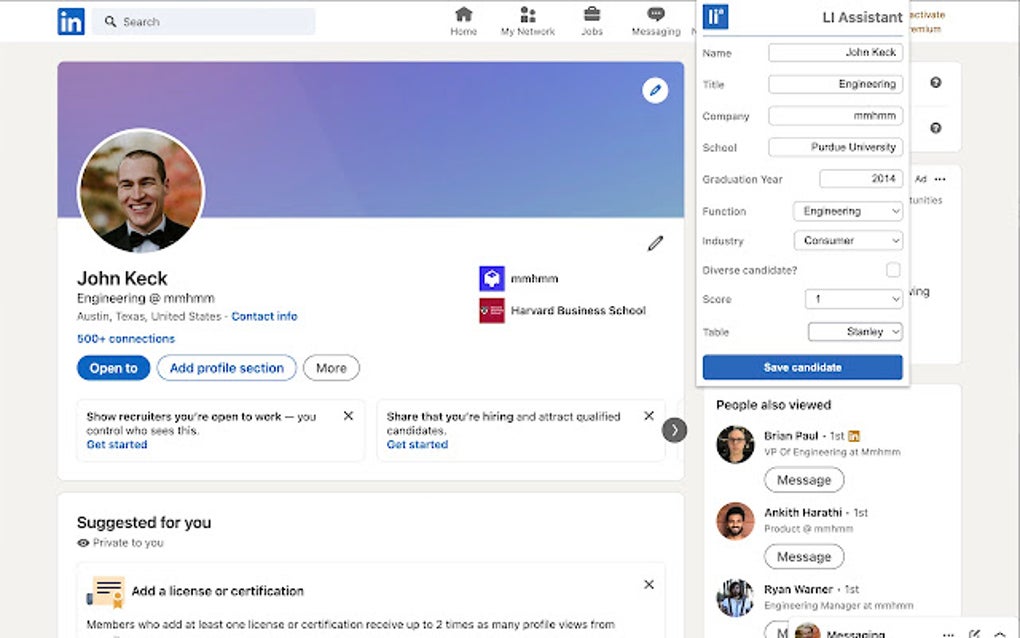
Task: Select the Home navigation item
Action: click(463, 16)
